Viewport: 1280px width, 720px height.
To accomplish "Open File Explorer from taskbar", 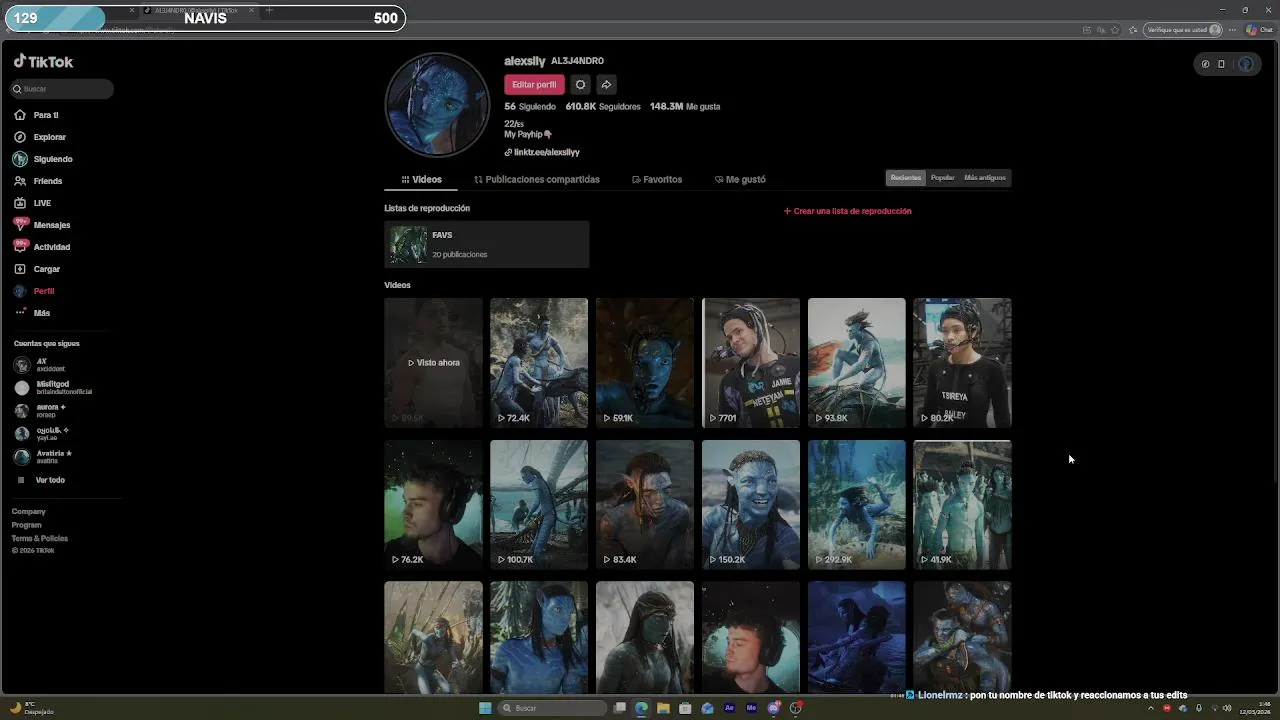I will (663, 708).
